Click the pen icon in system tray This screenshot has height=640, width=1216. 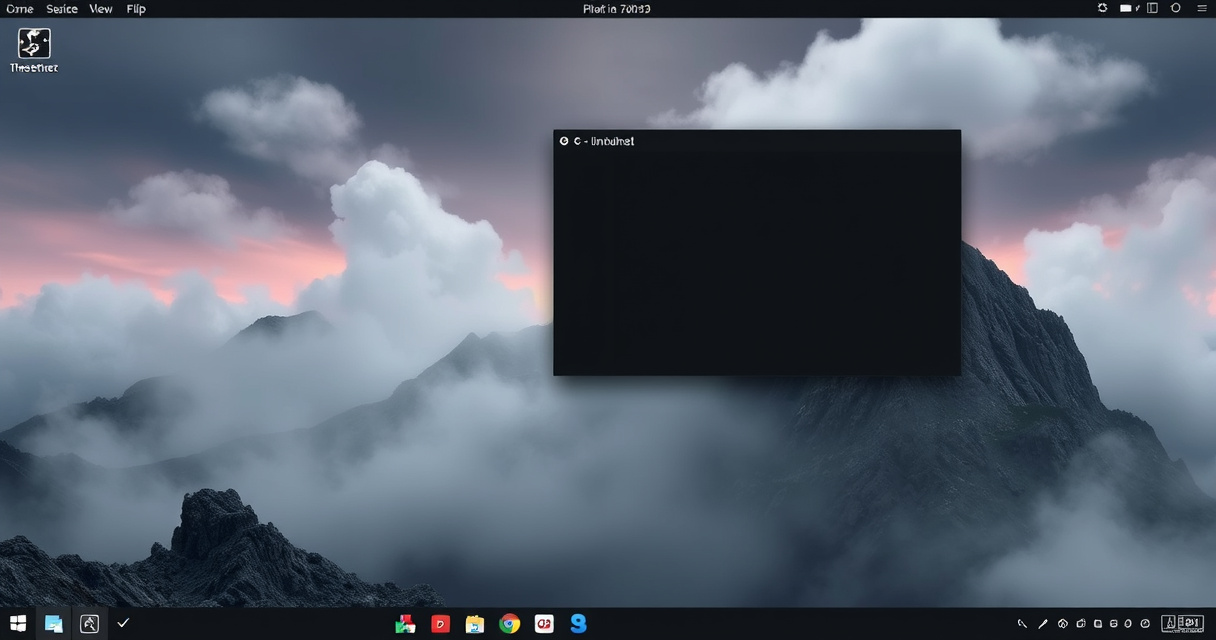pos(1043,624)
